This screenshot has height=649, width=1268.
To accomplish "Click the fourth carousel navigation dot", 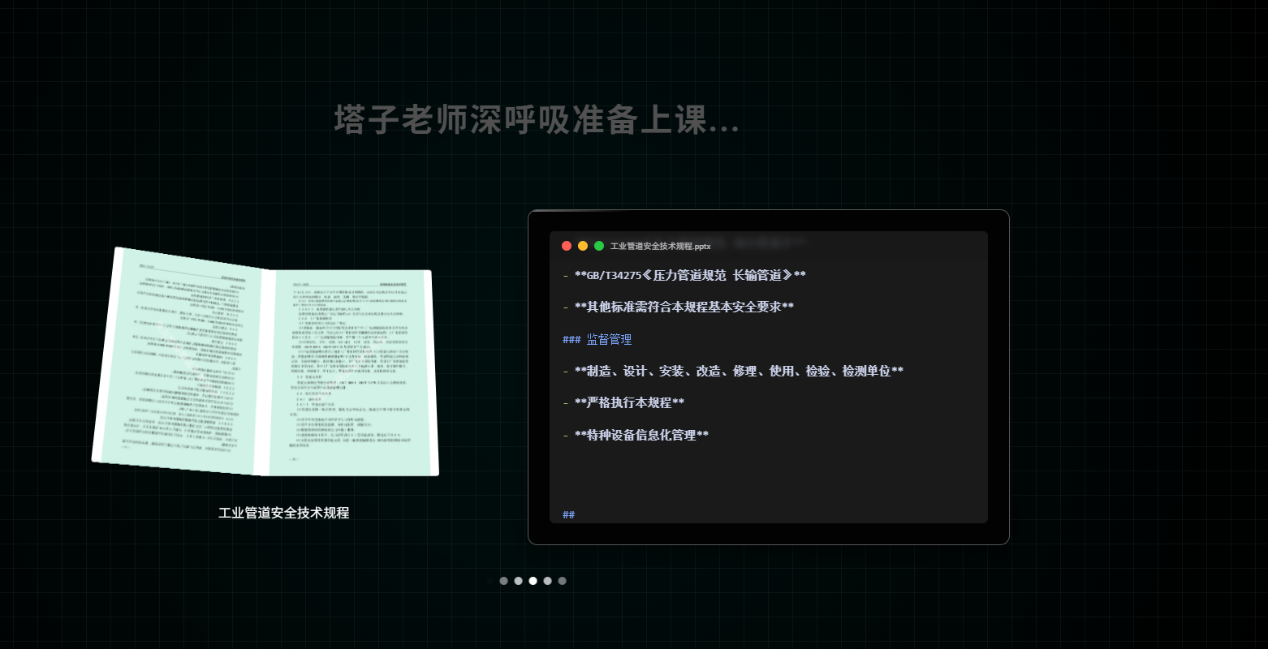I will pos(547,580).
